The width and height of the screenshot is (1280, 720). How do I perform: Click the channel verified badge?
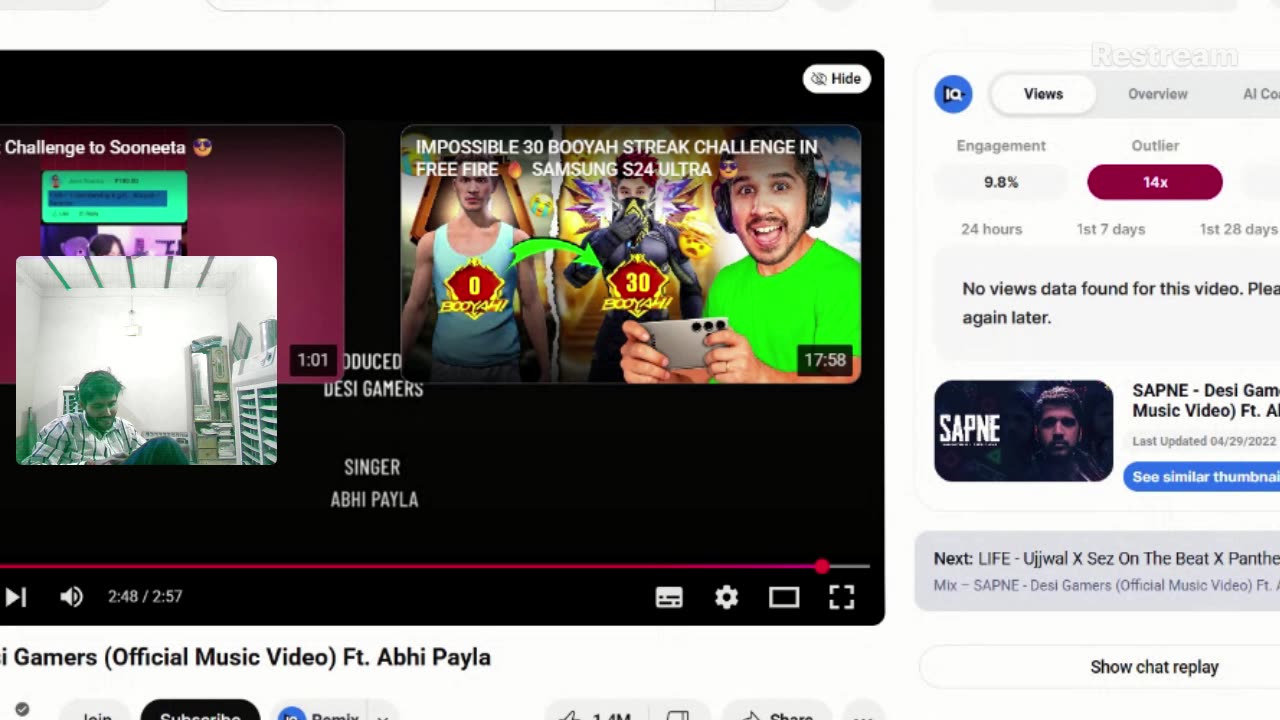point(22,710)
